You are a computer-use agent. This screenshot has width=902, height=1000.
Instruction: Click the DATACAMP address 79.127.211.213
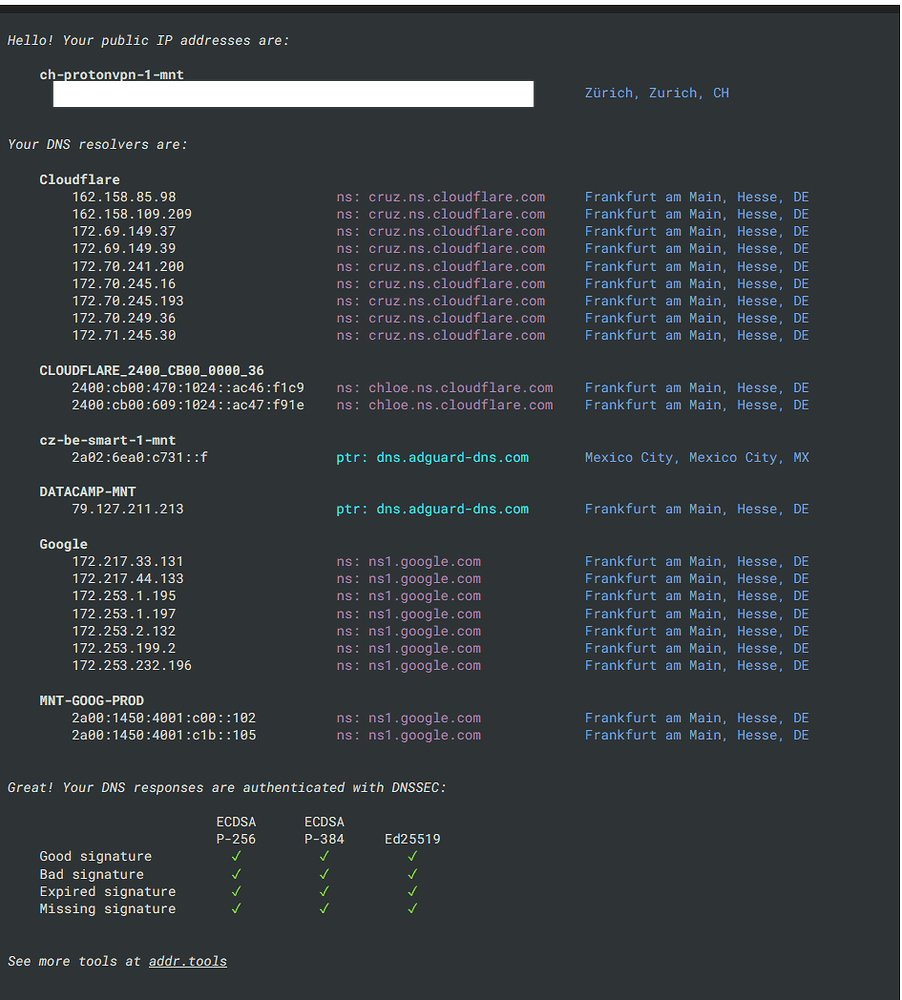tap(128, 509)
